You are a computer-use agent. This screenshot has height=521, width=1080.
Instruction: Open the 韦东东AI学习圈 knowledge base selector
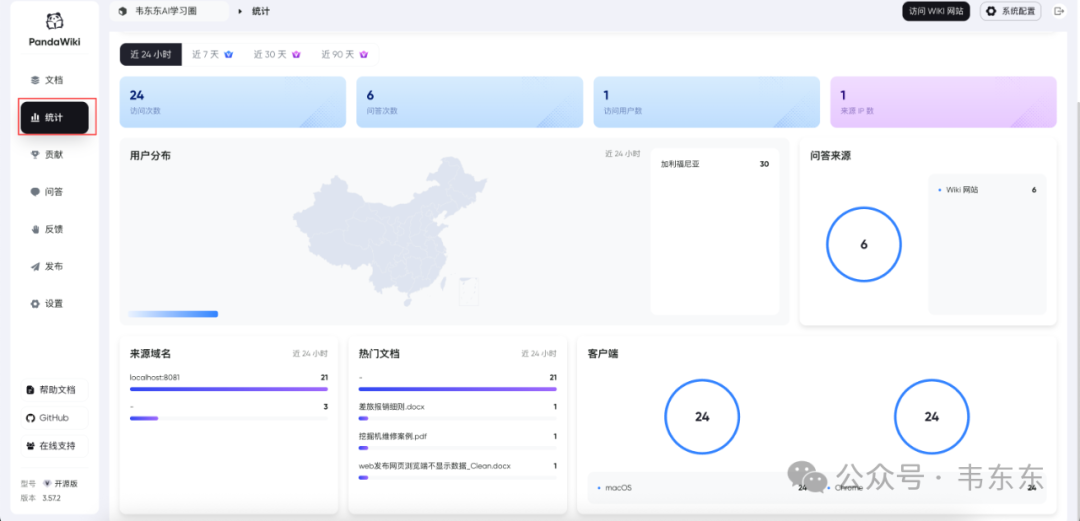click(169, 11)
